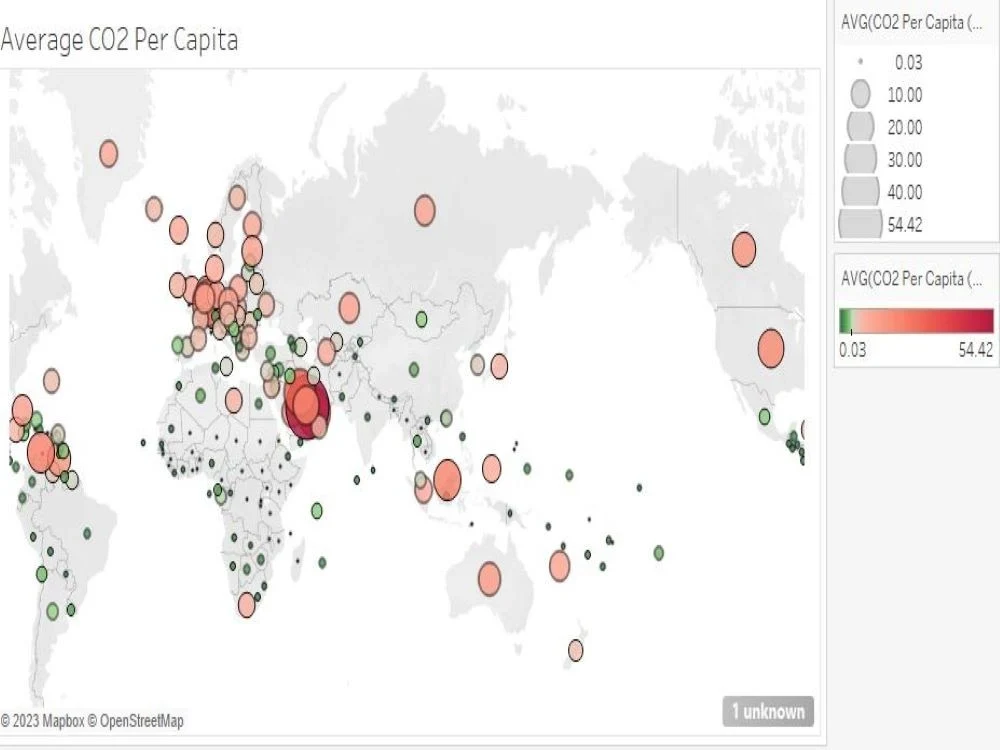Select the bubble over Australia

489,578
